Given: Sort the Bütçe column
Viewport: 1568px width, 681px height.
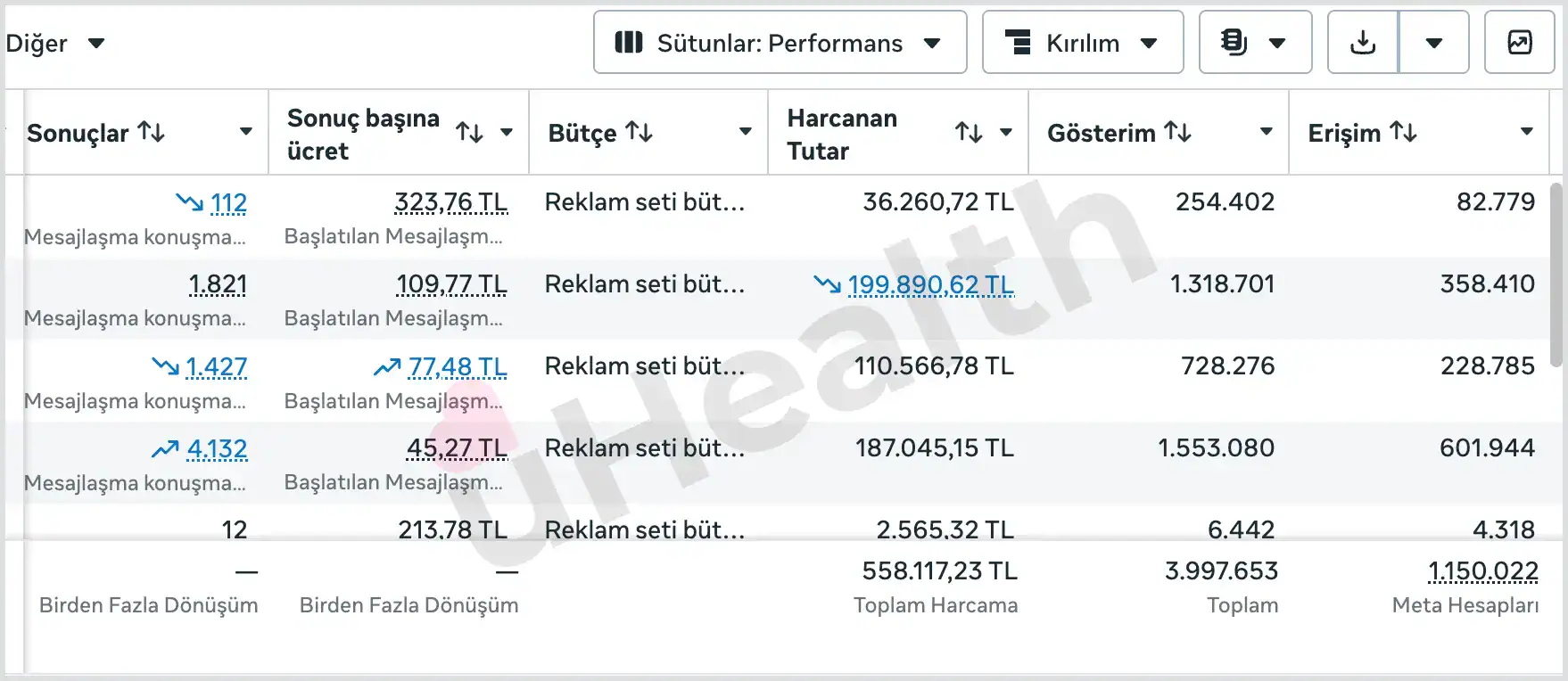Looking at the screenshot, I should click(x=640, y=132).
